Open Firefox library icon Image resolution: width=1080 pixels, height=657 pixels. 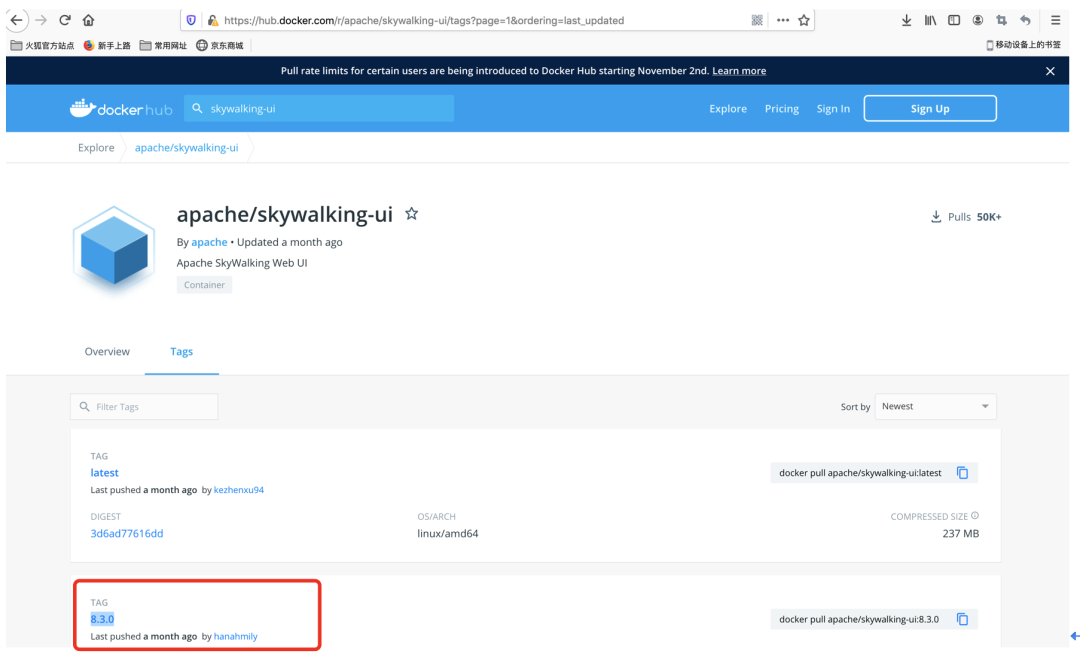(x=931, y=20)
